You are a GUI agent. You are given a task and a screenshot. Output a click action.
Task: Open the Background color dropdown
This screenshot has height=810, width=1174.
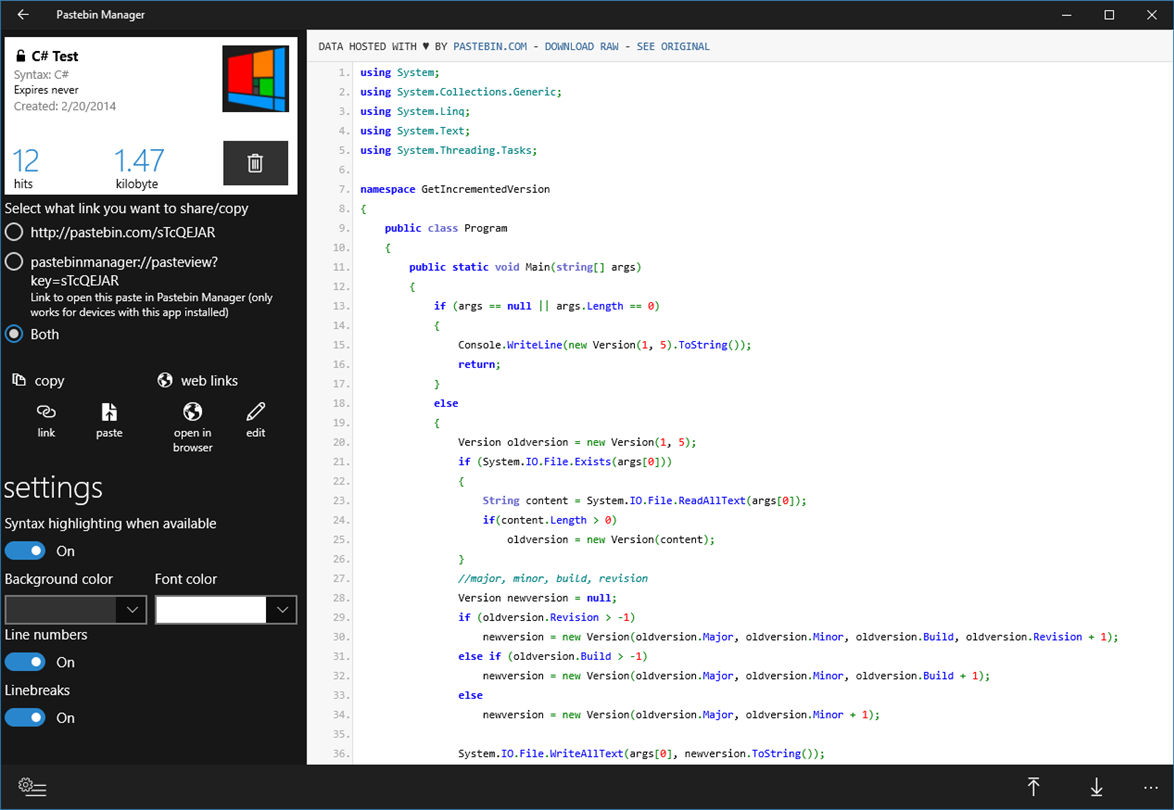tap(76, 609)
